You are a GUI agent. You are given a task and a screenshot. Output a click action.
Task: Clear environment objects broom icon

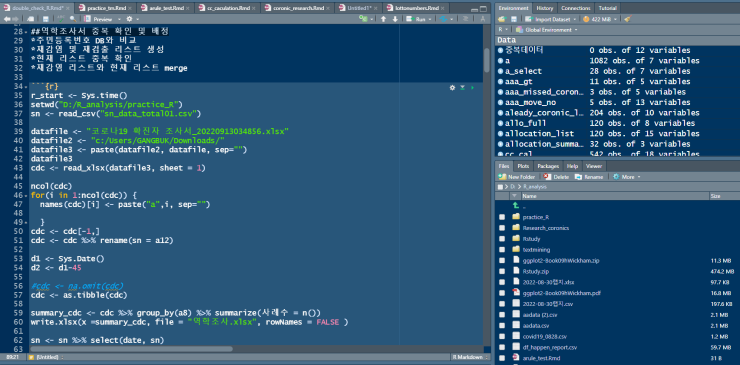pyautogui.click(x=627, y=19)
